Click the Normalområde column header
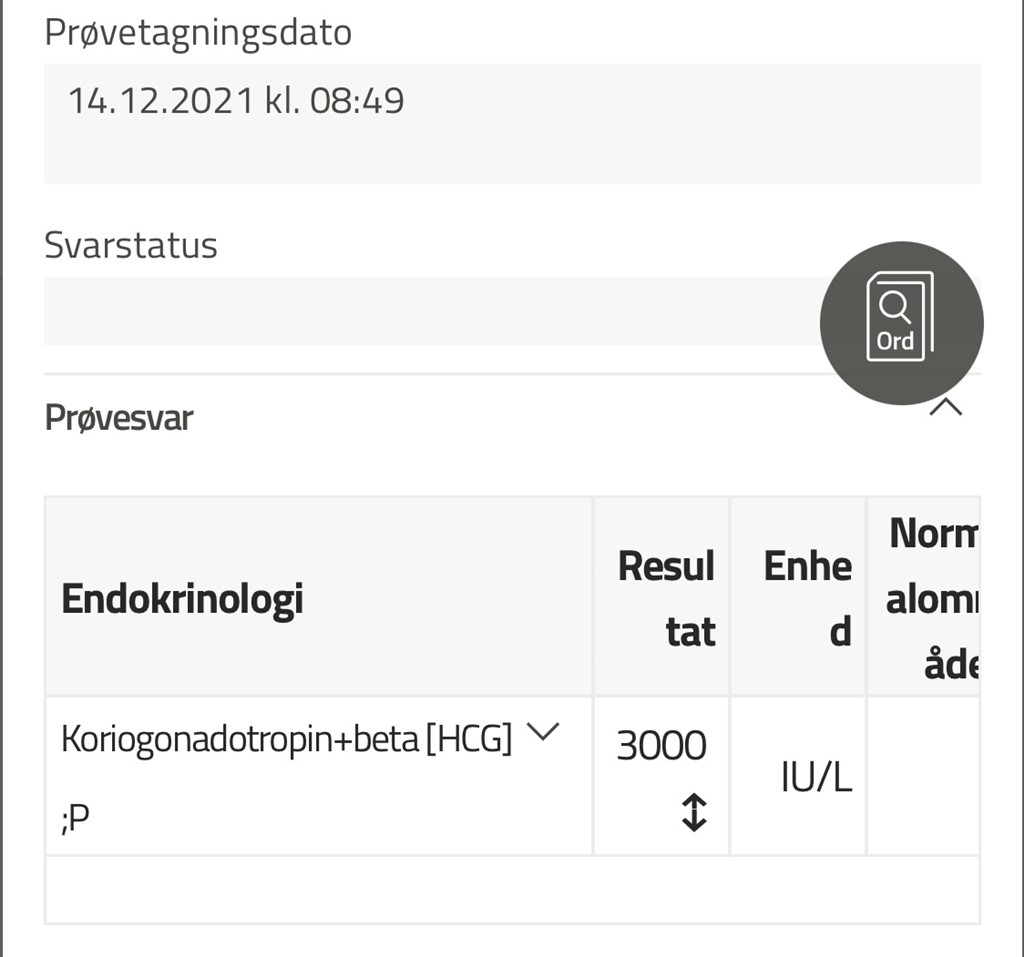 tap(932, 598)
